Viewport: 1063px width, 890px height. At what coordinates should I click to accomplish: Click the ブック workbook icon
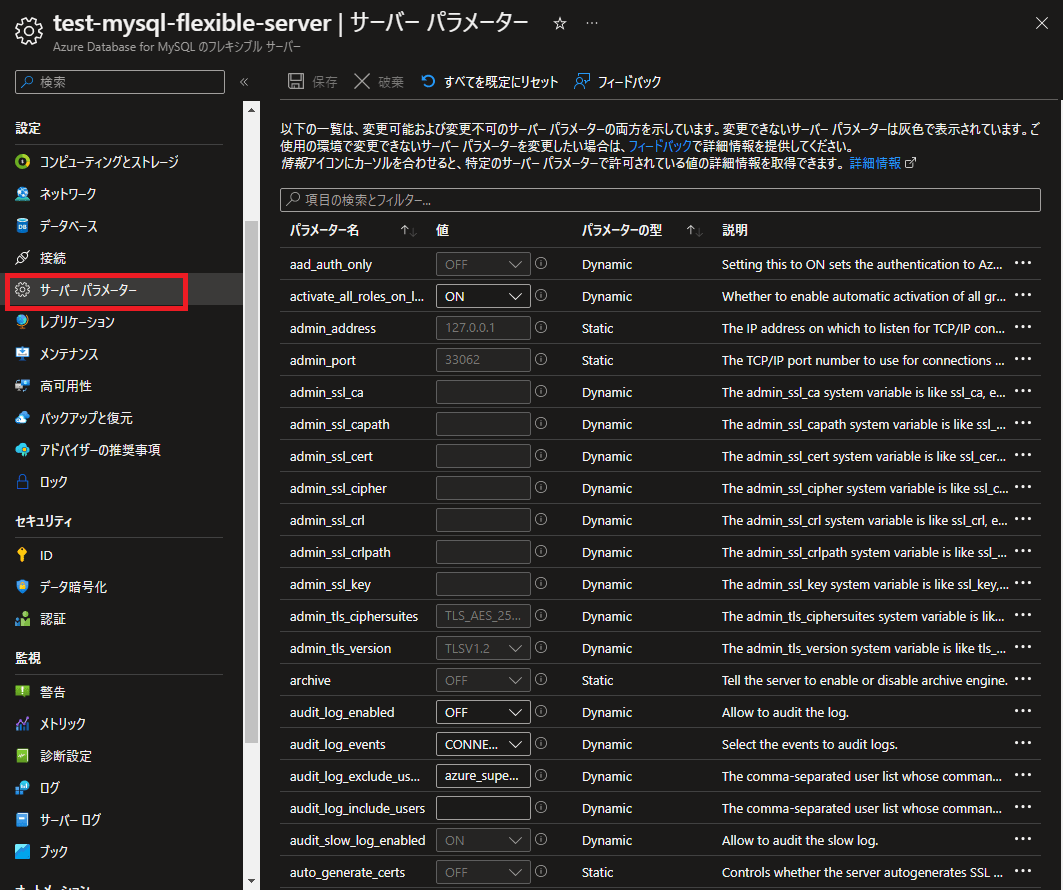[22, 851]
